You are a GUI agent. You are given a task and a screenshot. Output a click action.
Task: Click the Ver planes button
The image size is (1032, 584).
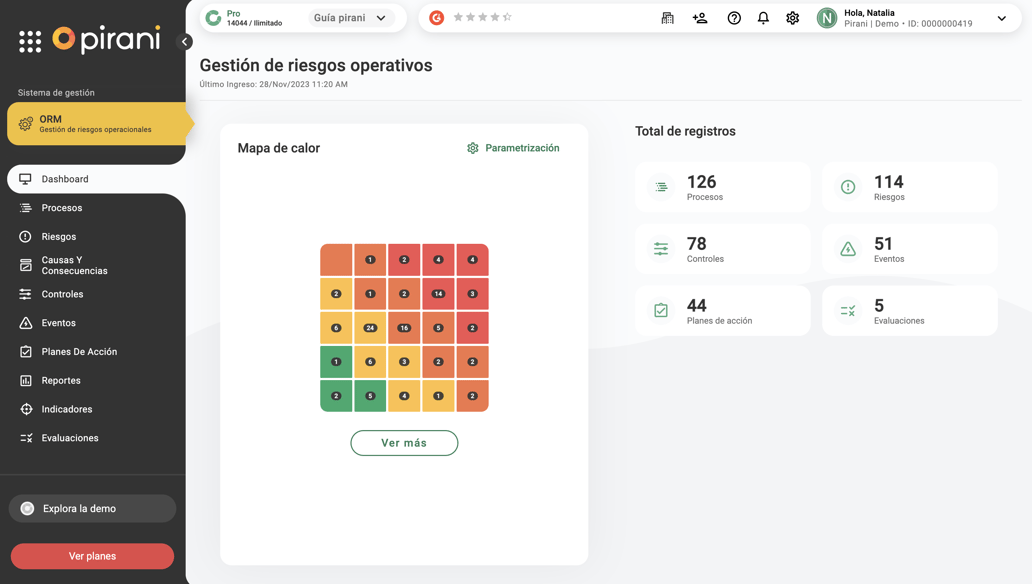92,556
